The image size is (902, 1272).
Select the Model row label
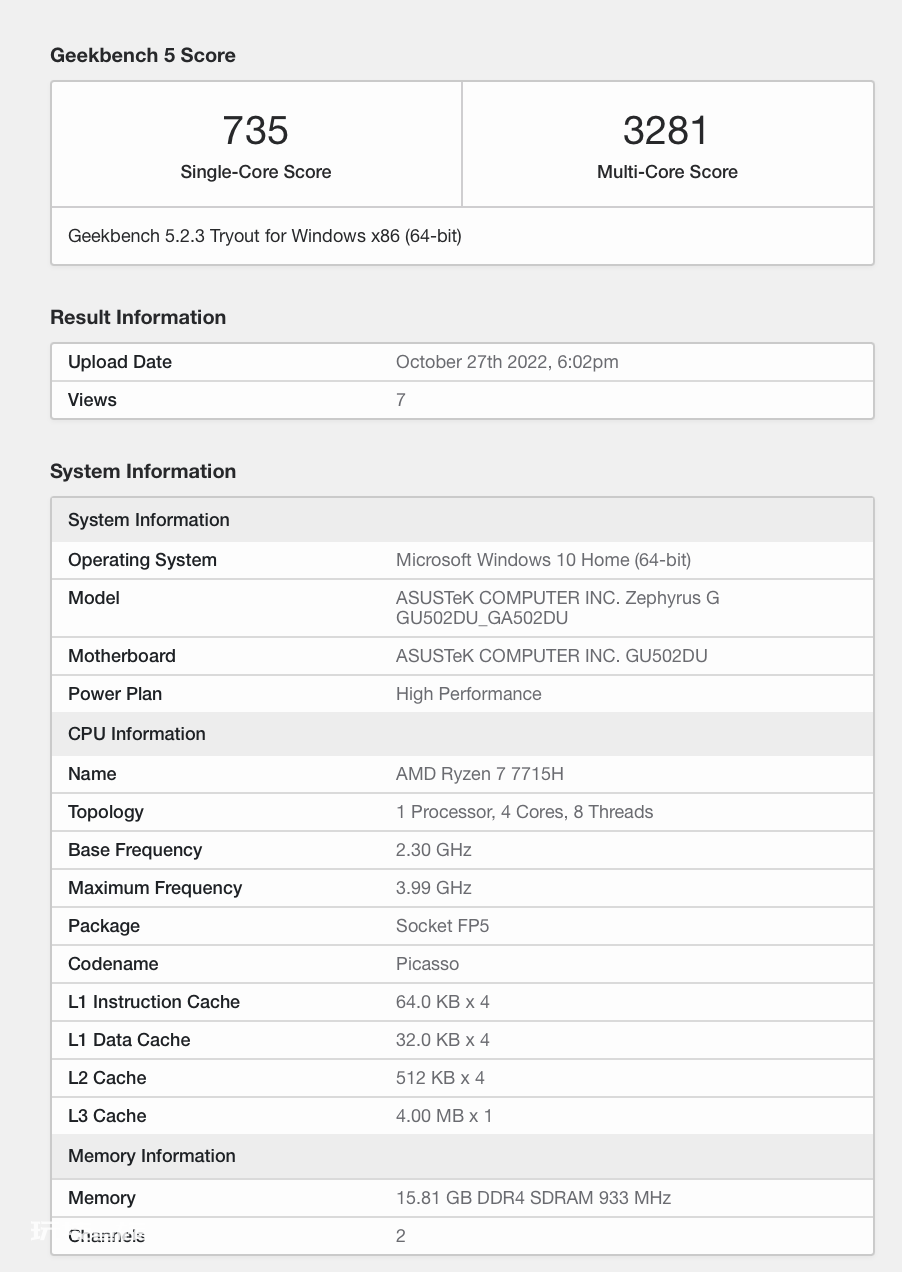tap(94, 598)
